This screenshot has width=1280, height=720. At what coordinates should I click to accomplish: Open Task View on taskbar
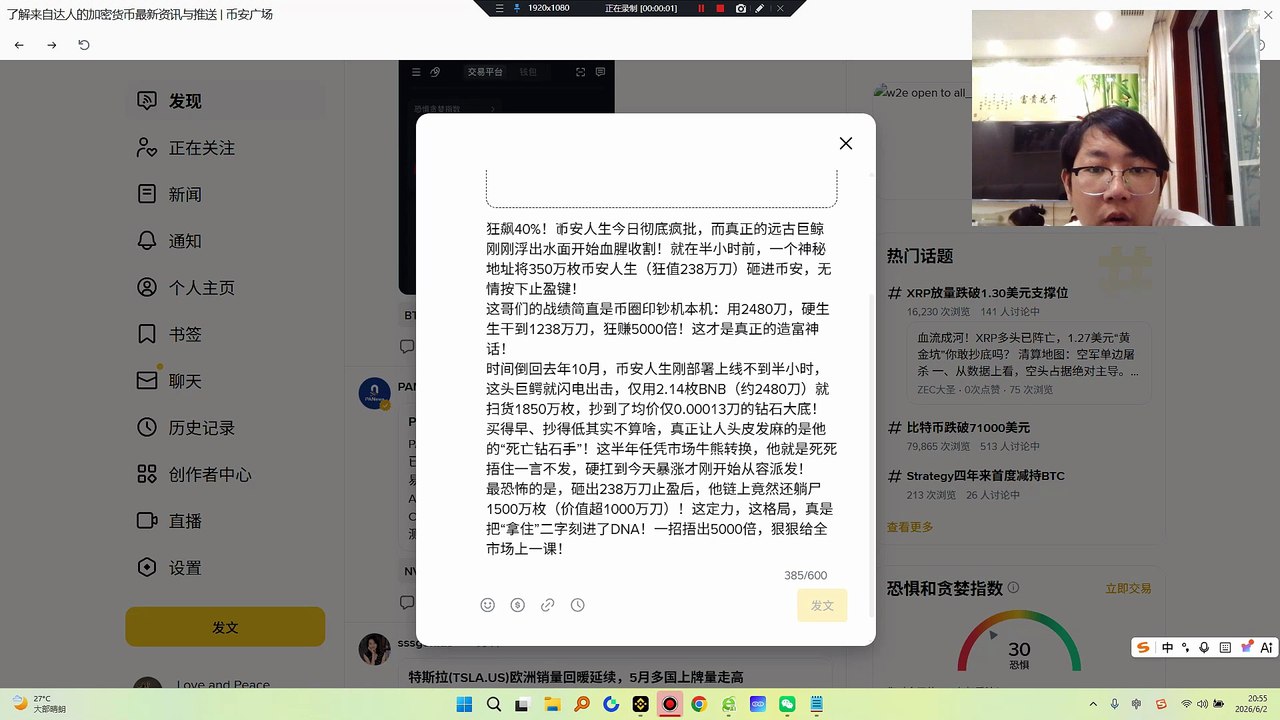(x=522, y=704)
